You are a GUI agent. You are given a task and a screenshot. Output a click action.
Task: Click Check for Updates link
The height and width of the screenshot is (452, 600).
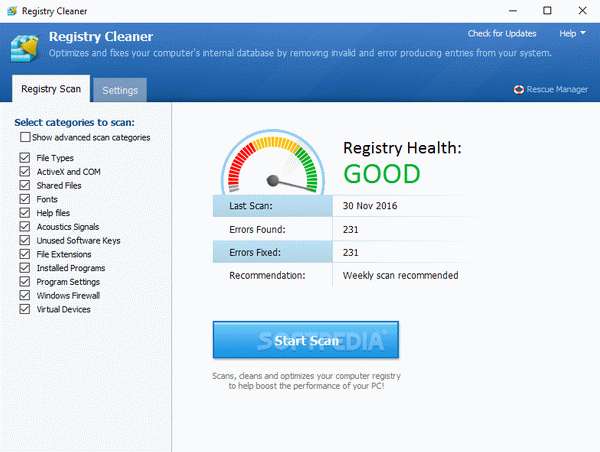(x=502, y=33)
